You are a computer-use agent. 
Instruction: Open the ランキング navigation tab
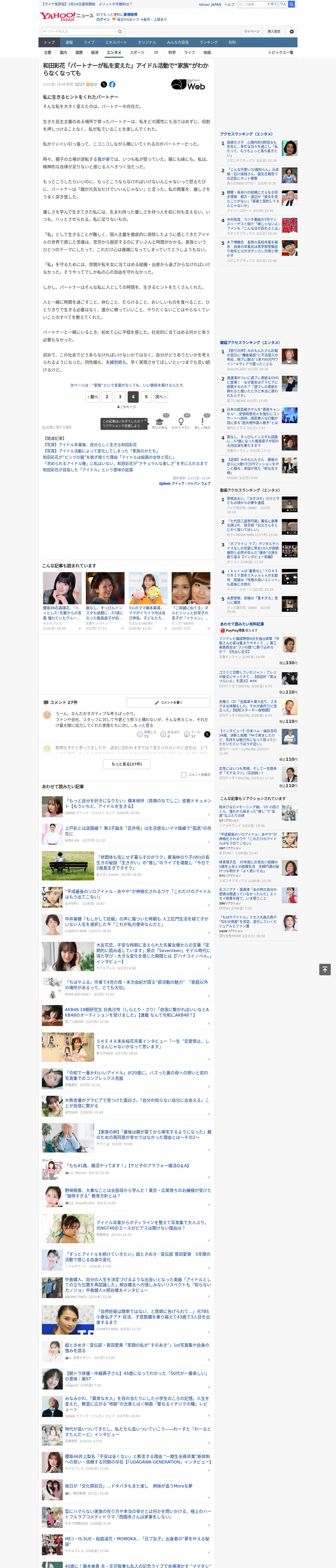209,42
